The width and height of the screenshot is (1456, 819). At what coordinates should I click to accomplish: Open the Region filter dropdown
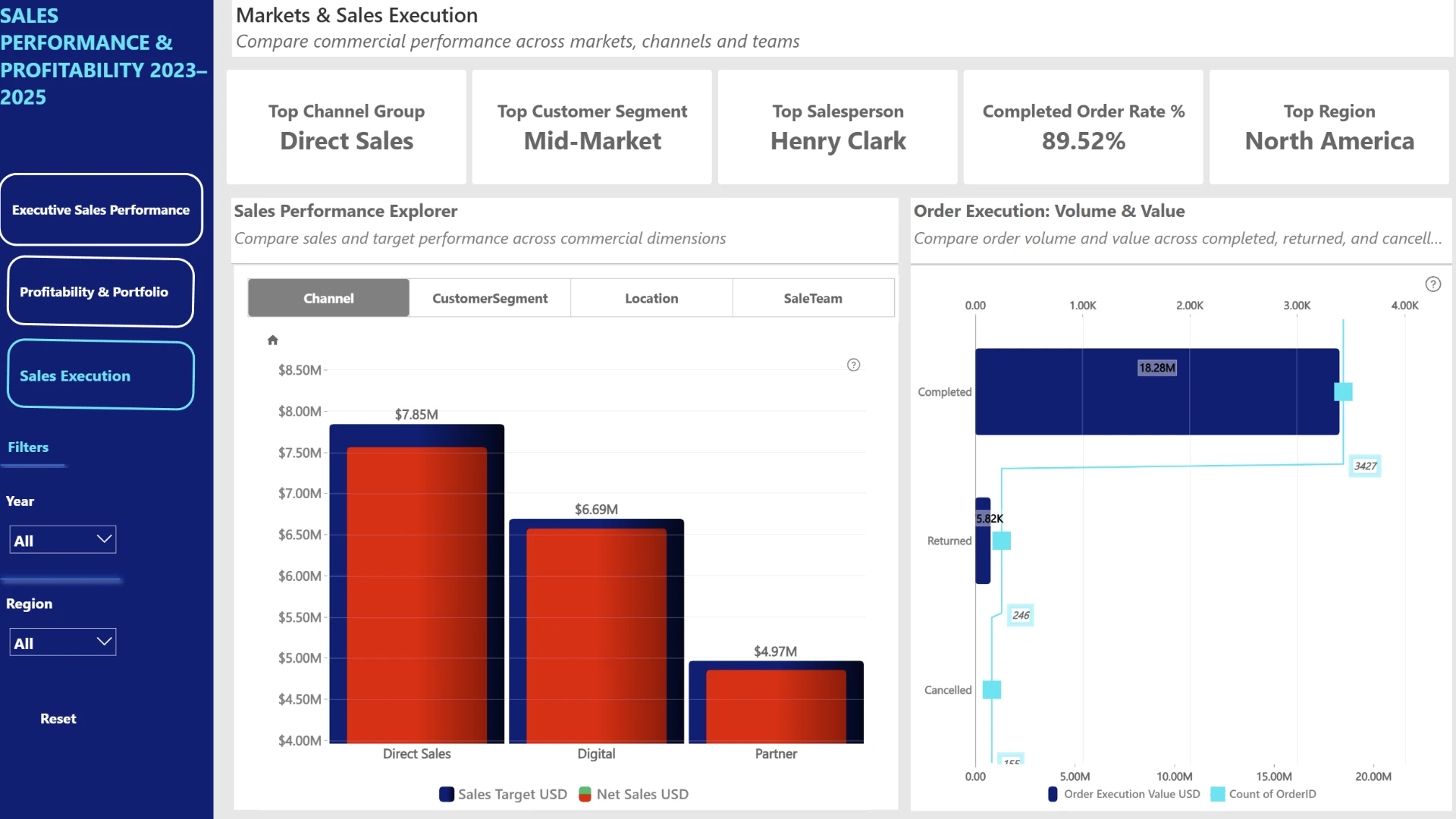[63, 642]
